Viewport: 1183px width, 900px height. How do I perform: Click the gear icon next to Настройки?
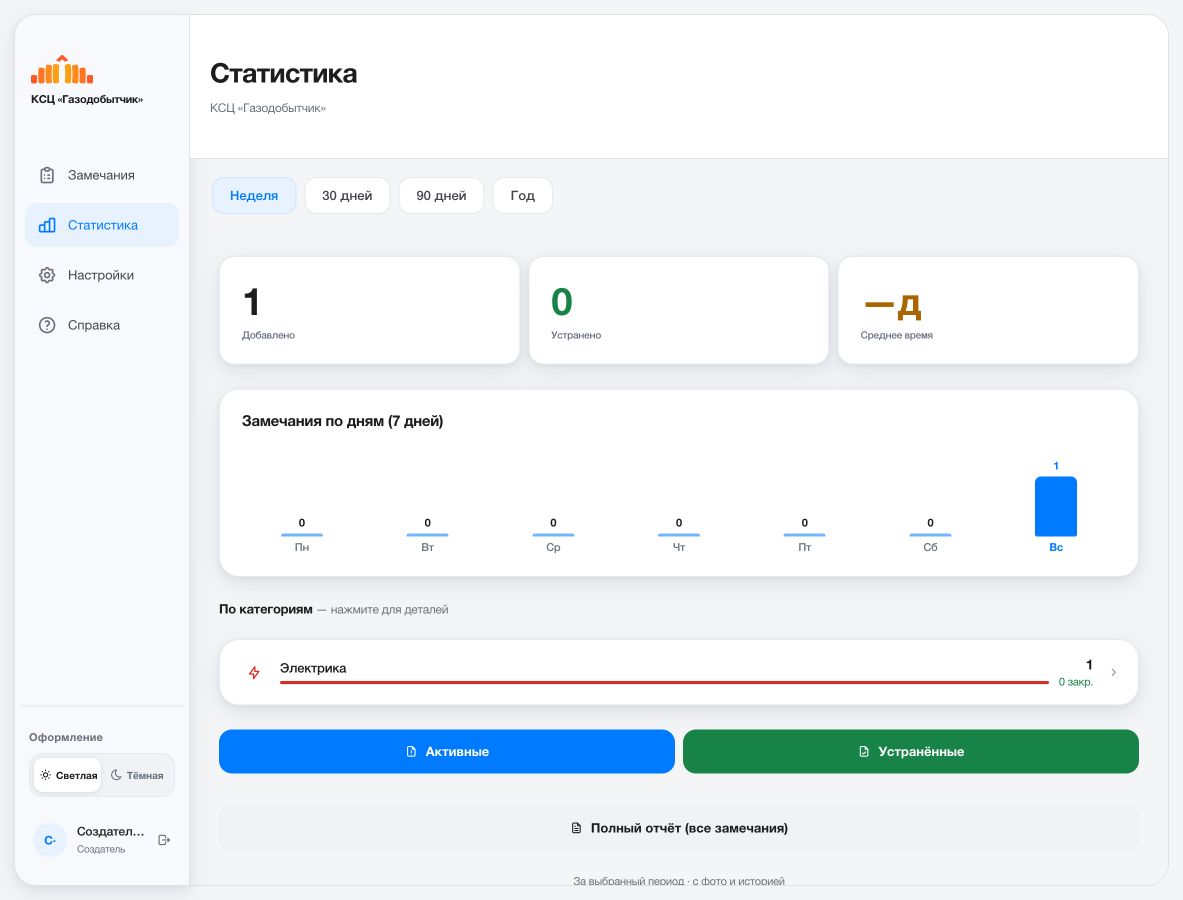point(47,275)
